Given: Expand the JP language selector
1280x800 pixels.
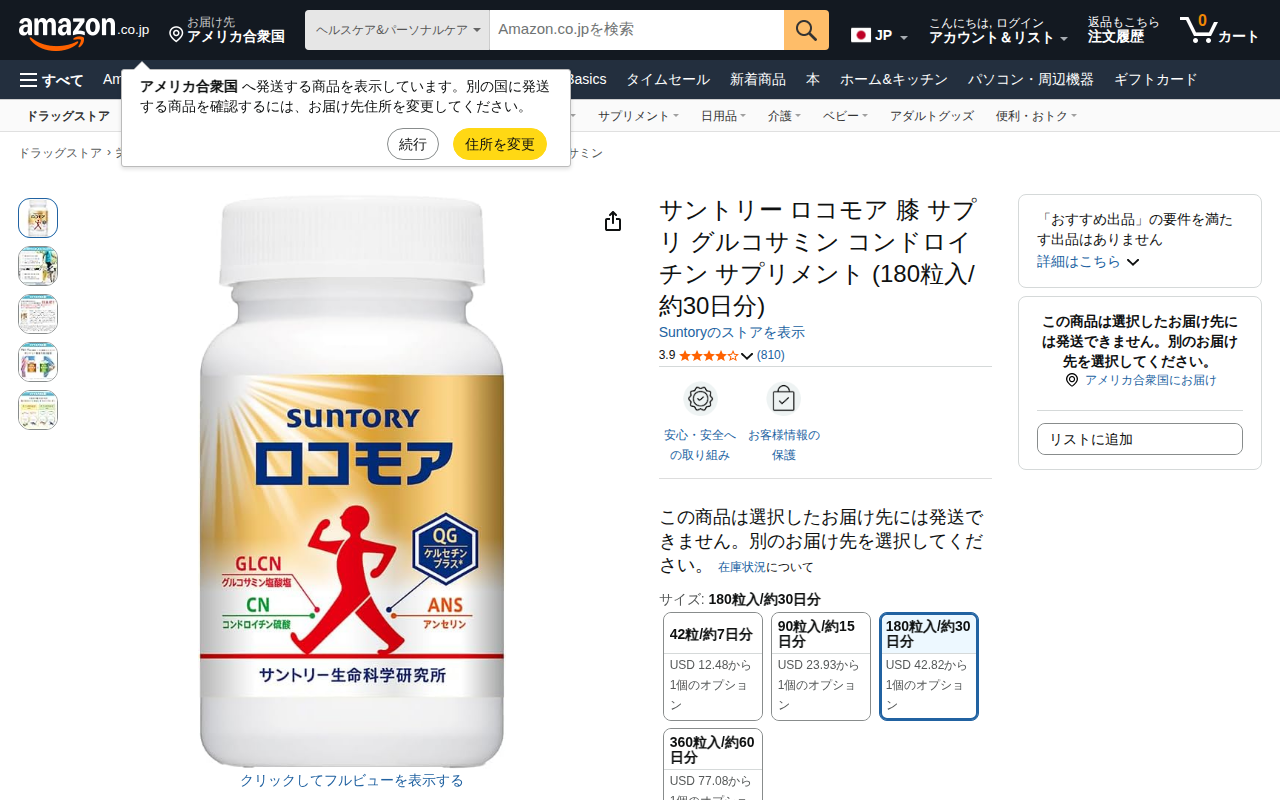Looking at the screenshot, I should [880, 36].
